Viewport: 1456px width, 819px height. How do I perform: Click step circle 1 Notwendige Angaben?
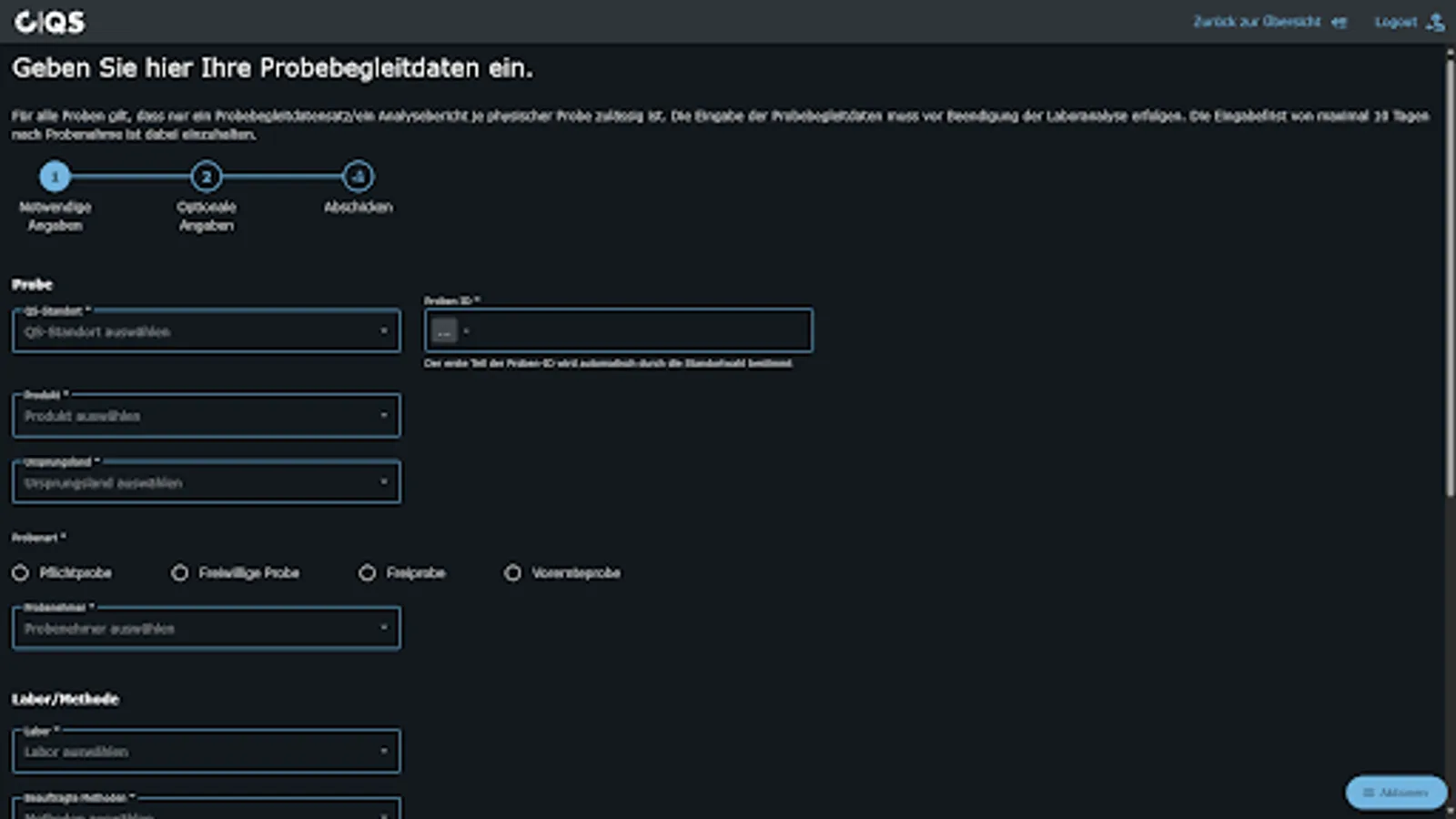click(56, 177)
